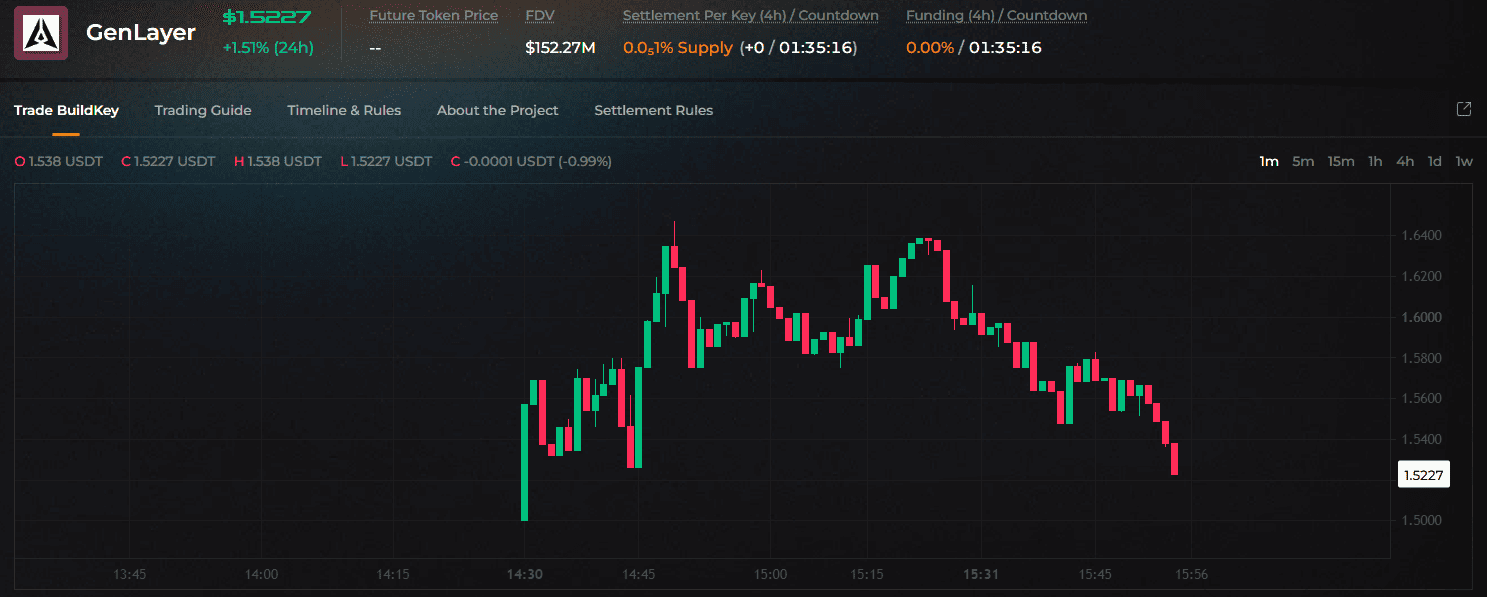The width and height of the screenshot is (1487, 597).
Task: Click the $1.5227 header price
Action: (x=267, y=17)
